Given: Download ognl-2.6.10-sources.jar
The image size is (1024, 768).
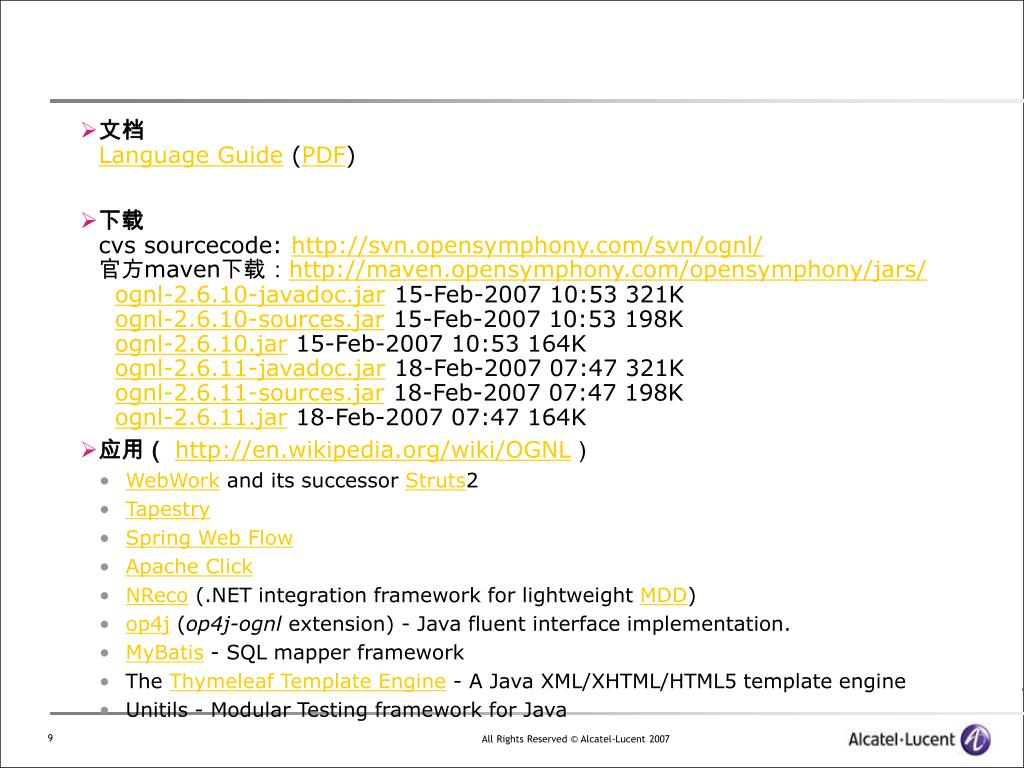Looking at the screenshot, I should click(249, 319).
